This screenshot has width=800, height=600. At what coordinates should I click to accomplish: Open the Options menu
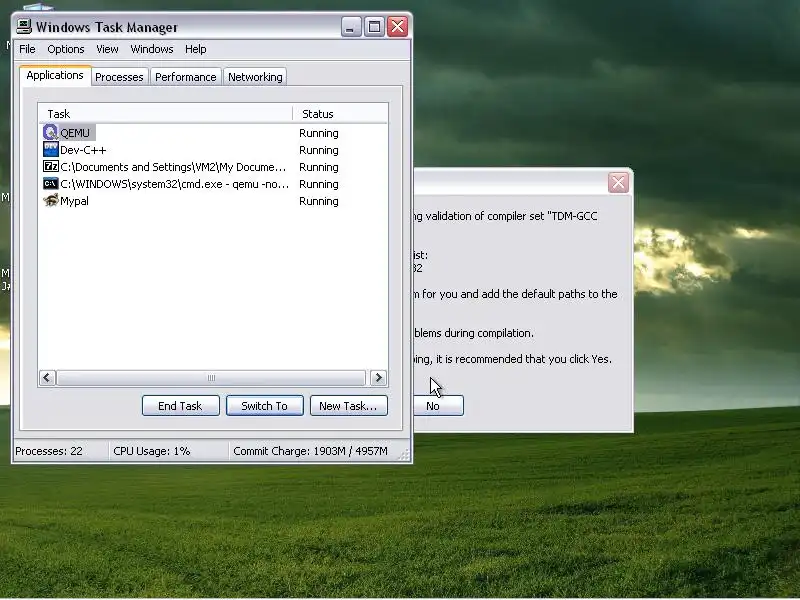click(x=66, y=49)
